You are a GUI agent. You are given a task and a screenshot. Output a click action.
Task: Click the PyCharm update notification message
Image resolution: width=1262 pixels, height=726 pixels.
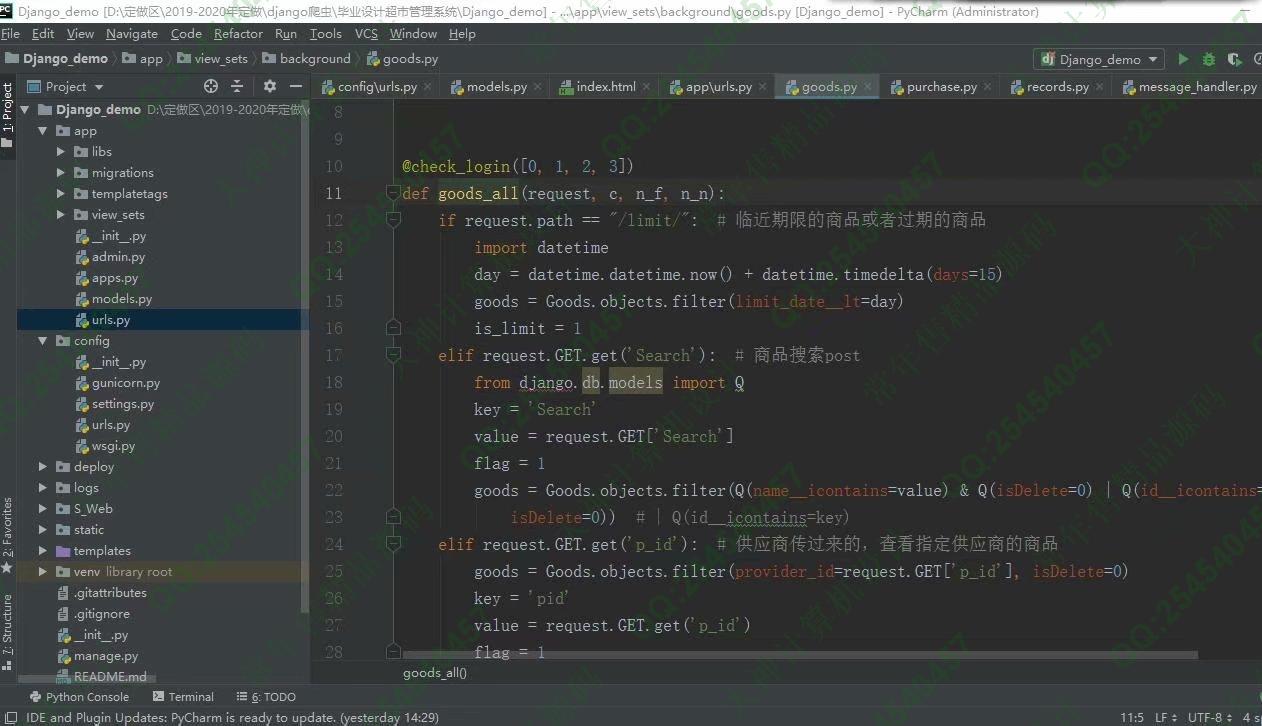pos(232,717)
